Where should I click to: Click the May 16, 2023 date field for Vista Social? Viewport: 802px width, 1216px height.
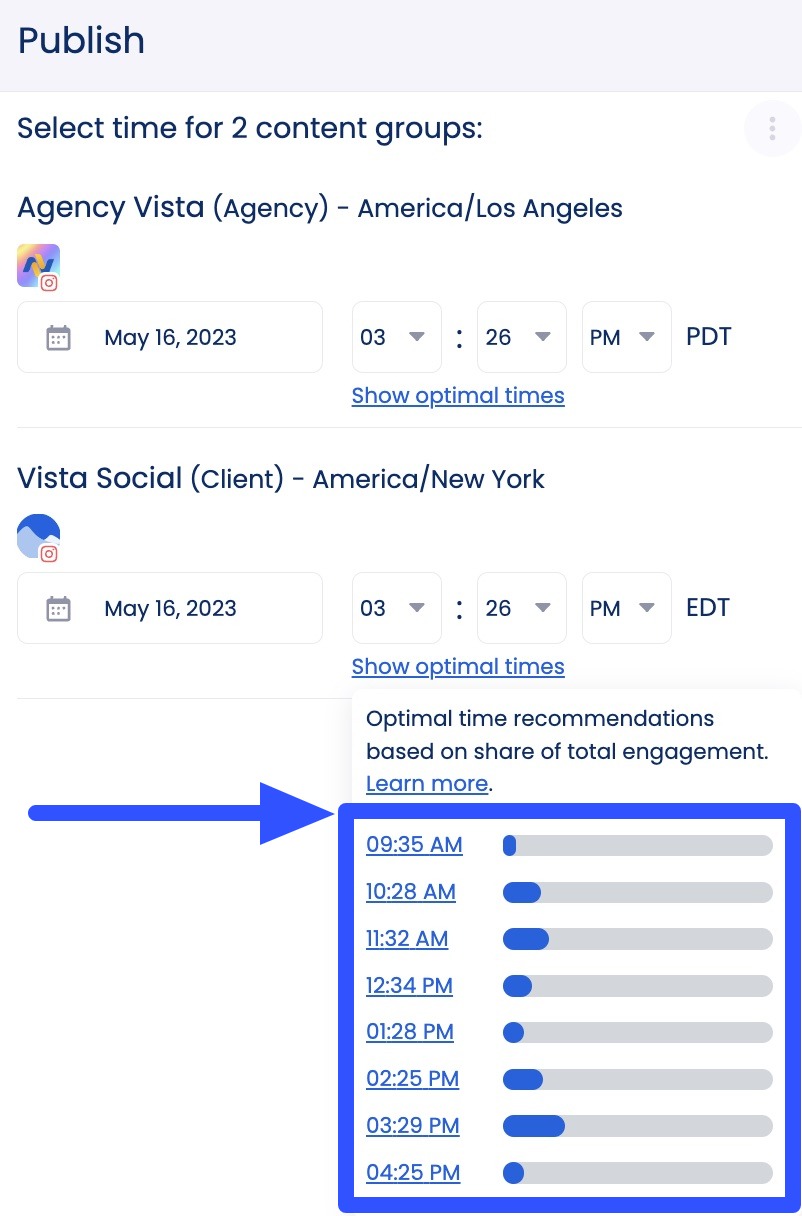tap(170, 608)
